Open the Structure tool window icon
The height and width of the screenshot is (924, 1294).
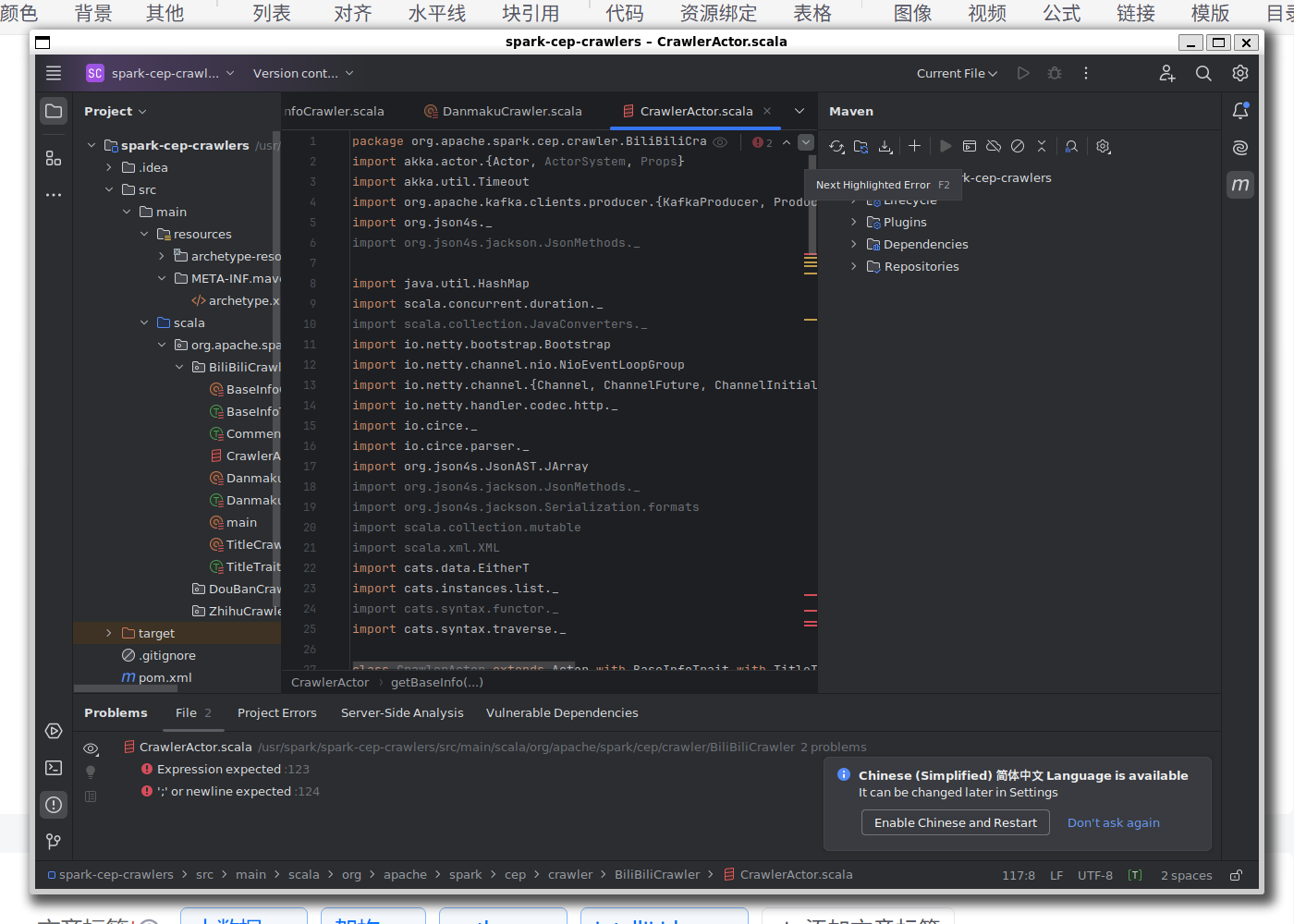click(x=54, y=158)
